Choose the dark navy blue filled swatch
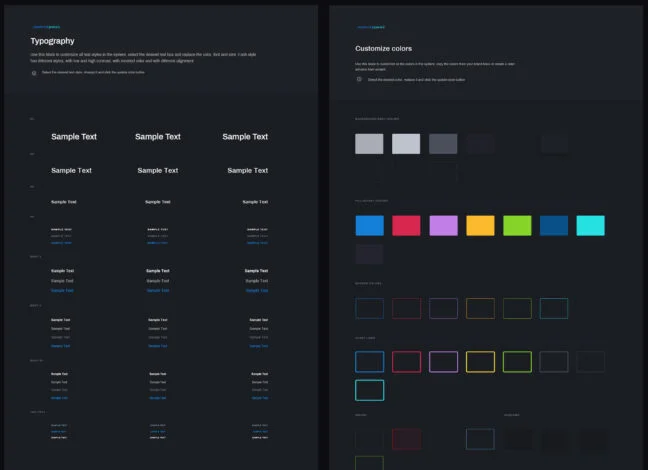The image size is (648, 470). [554, 225]
